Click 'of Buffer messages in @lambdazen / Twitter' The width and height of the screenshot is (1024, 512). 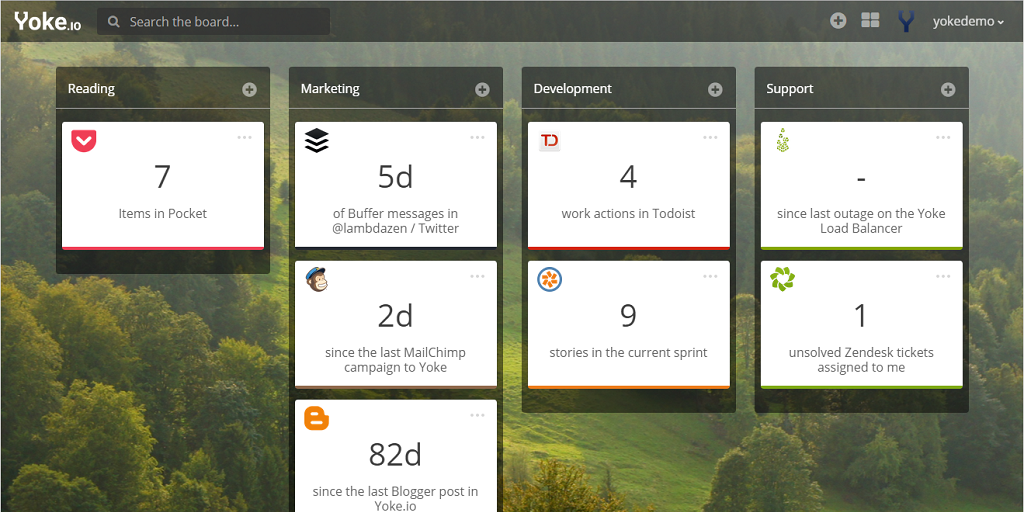coord(395,221)
